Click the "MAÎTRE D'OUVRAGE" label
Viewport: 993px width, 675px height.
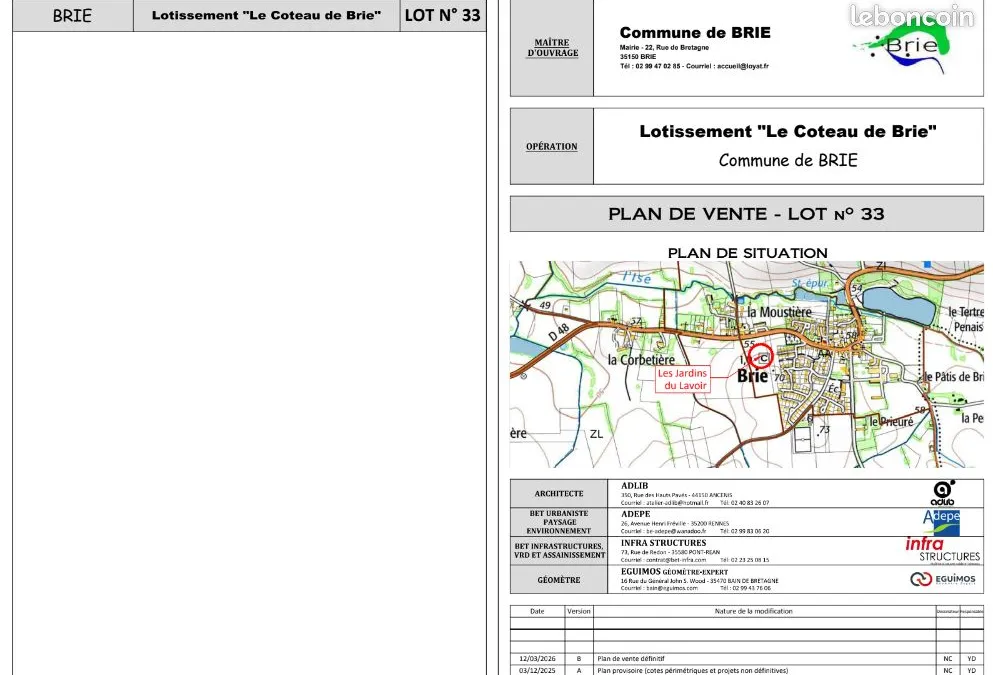click(x=552, y=48)
